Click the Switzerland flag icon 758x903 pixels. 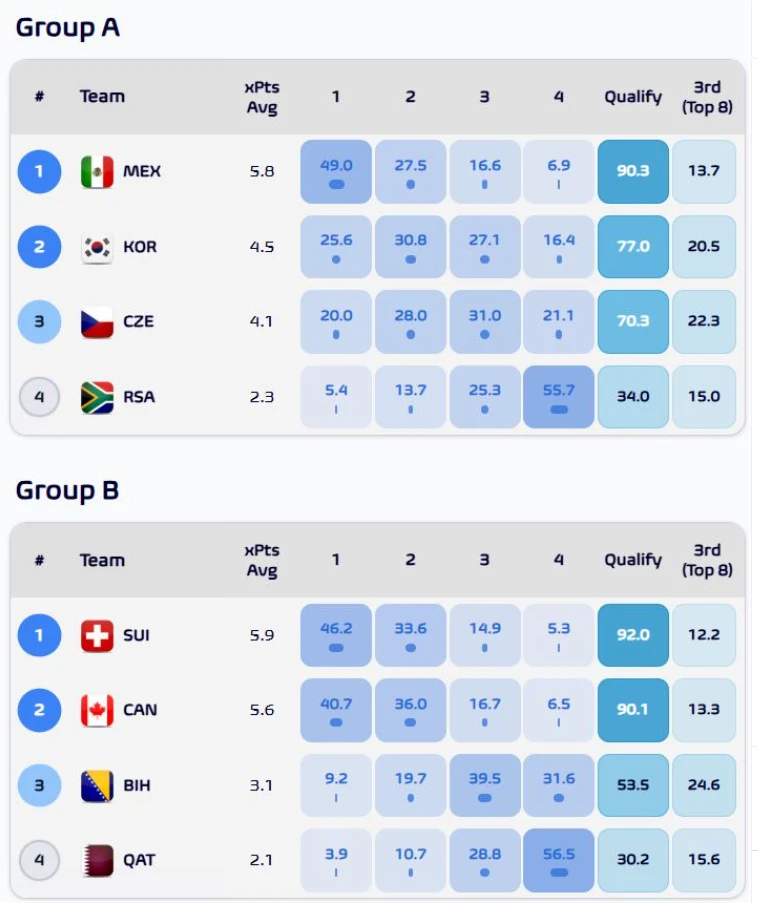click(x=97, y=635)
